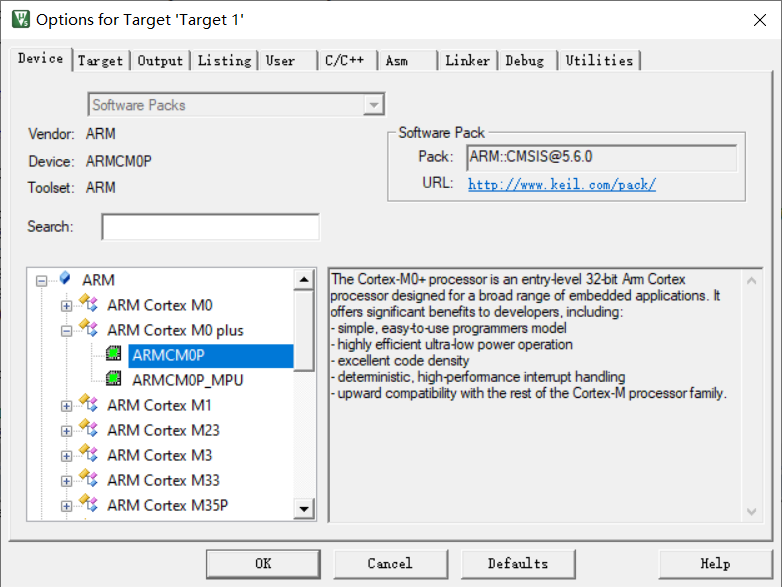This screenshot has width=782, height=587.
Task: Collapse the ARM root tree node
Action: 41,281
